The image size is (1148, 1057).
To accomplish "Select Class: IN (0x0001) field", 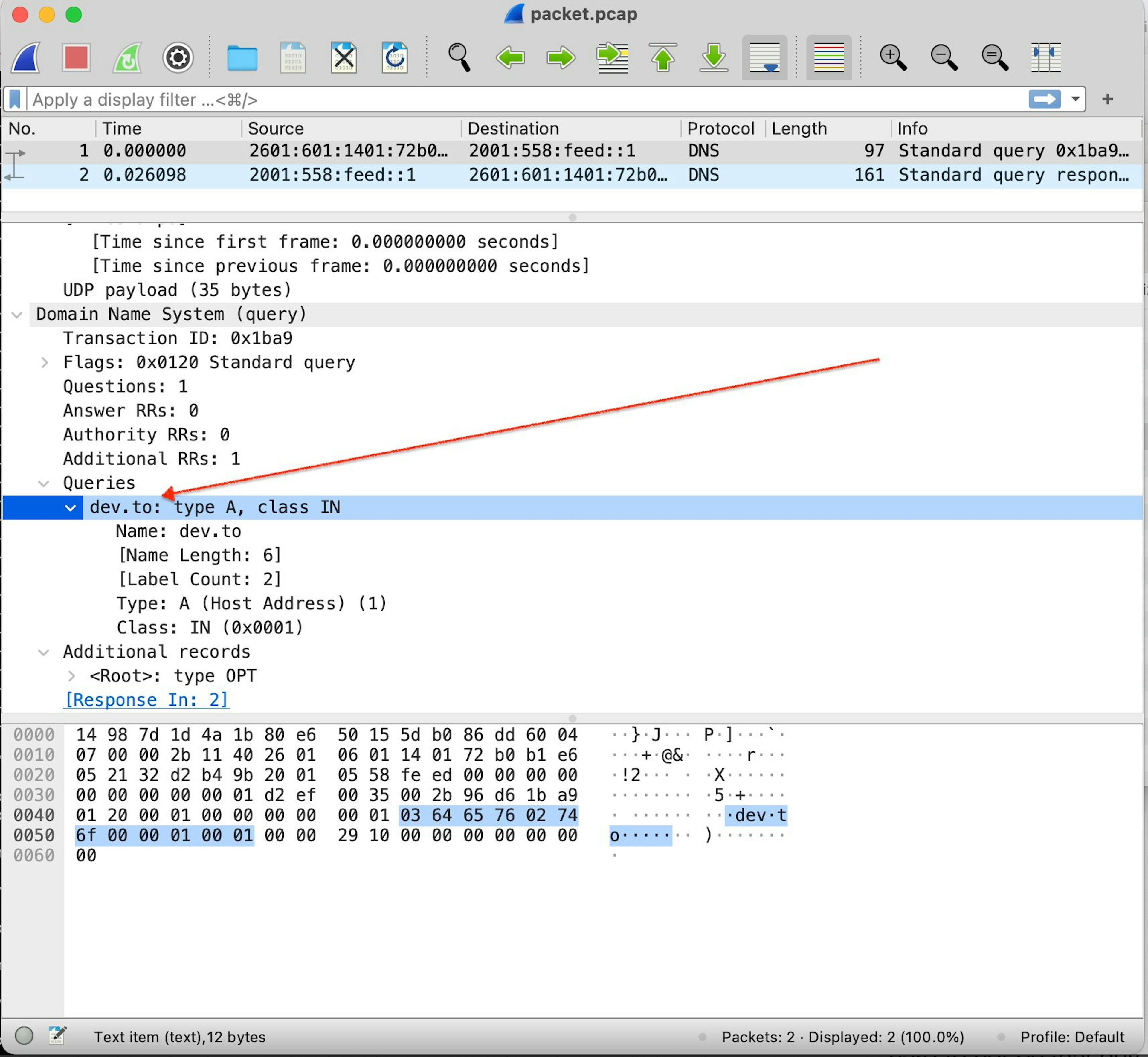I will tap(209, 627).
